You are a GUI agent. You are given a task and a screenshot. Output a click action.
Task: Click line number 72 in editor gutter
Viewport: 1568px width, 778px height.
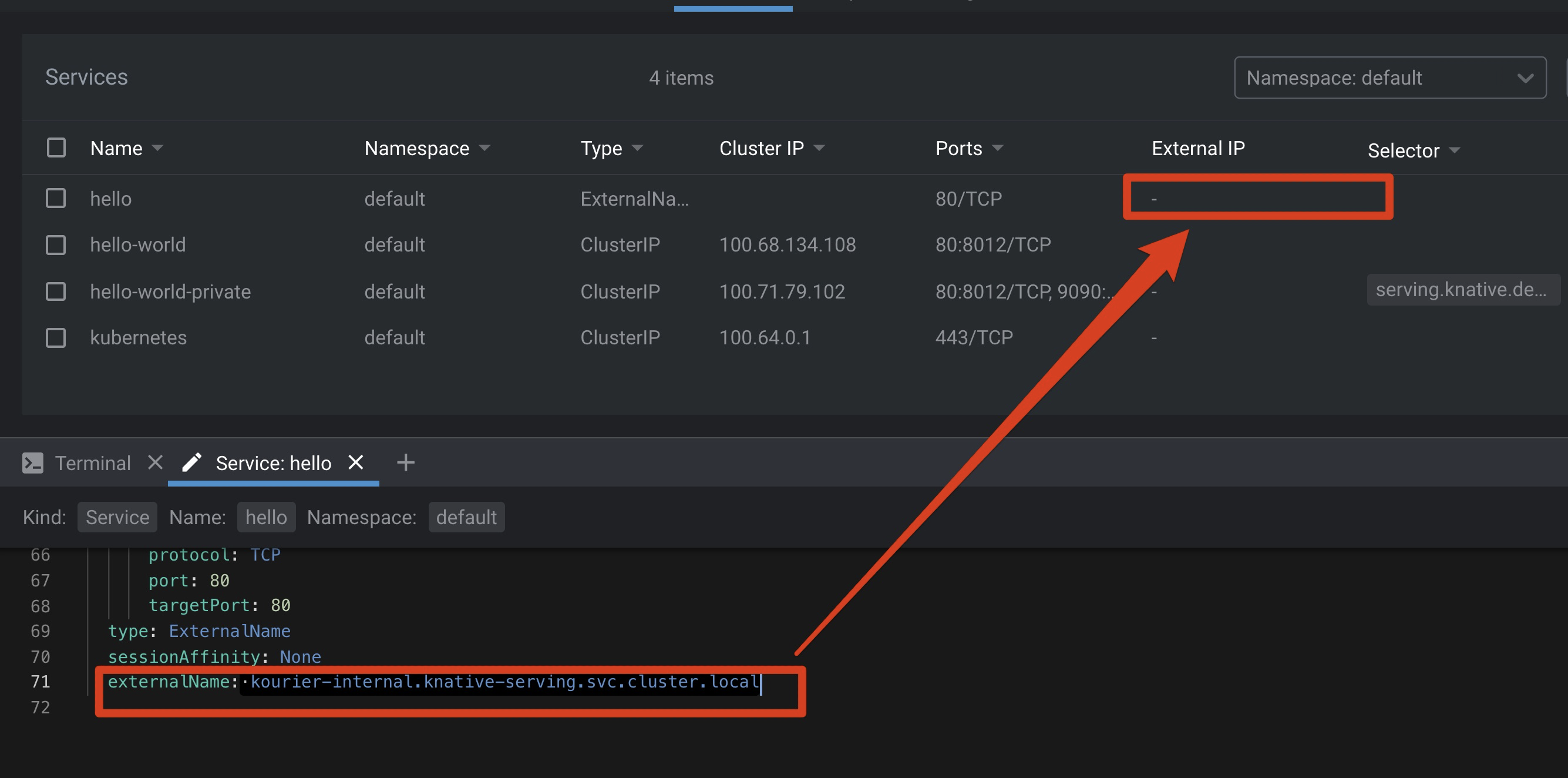[x=40, y=707]
